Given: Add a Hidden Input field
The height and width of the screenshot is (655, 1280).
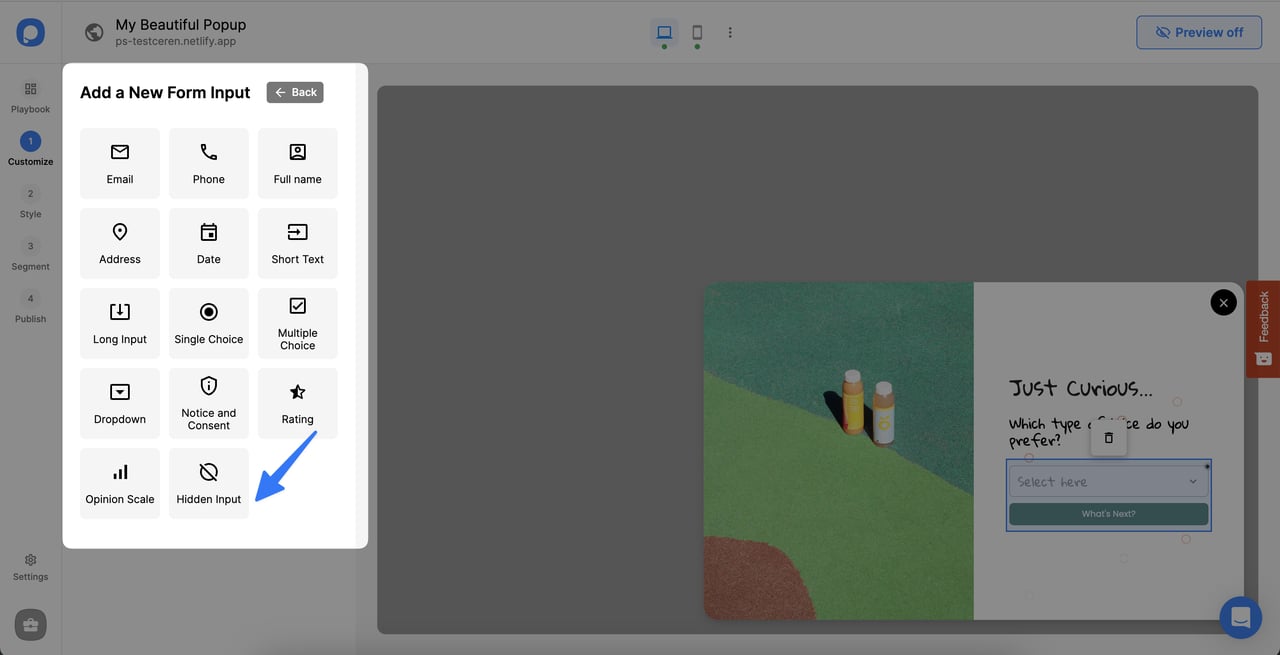Looking at the screenshot, I should 208,482.
